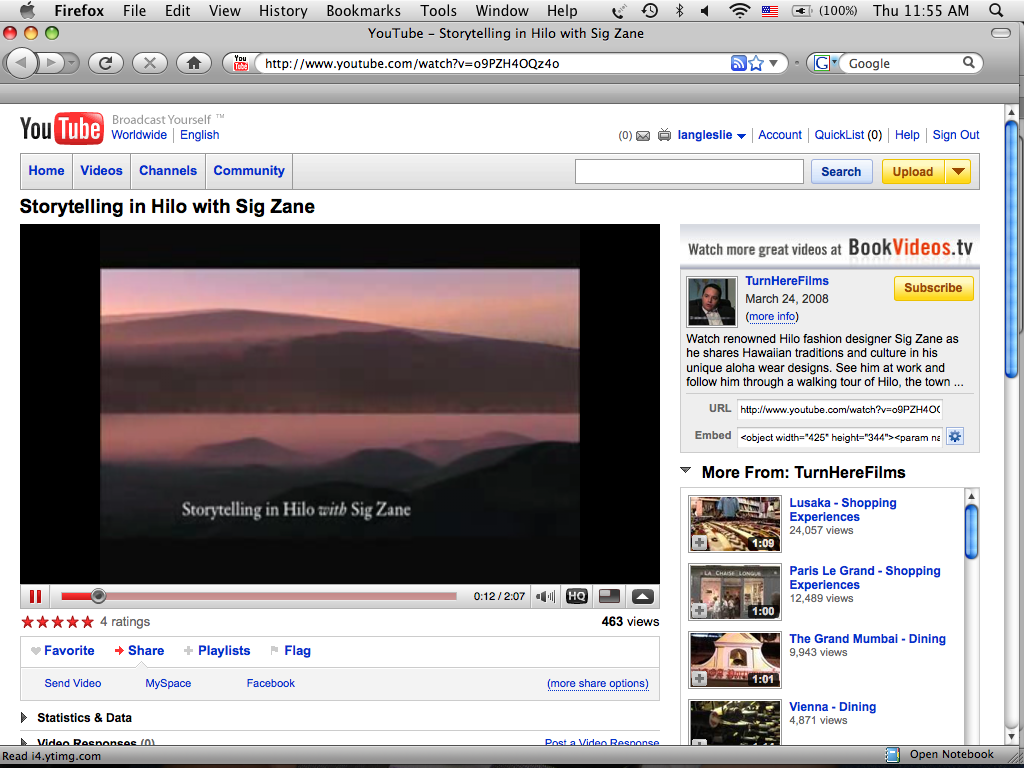Share to Facebook
The height and width of the screenshot is (768, 1024).
[x=270, y=683]
